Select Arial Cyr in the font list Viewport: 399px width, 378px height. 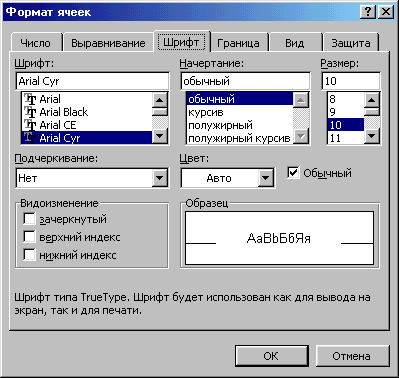click(87, 138)
